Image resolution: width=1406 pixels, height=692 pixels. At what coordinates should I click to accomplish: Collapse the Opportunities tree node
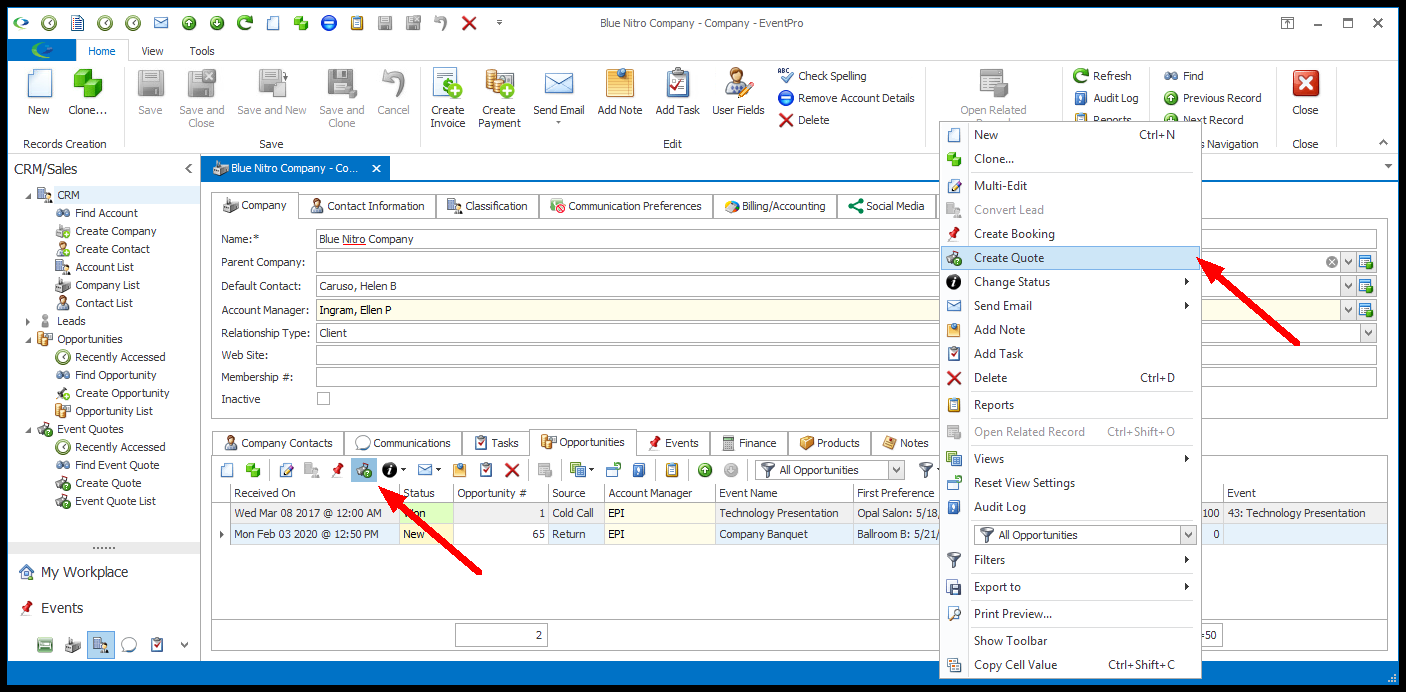point(29,339)
